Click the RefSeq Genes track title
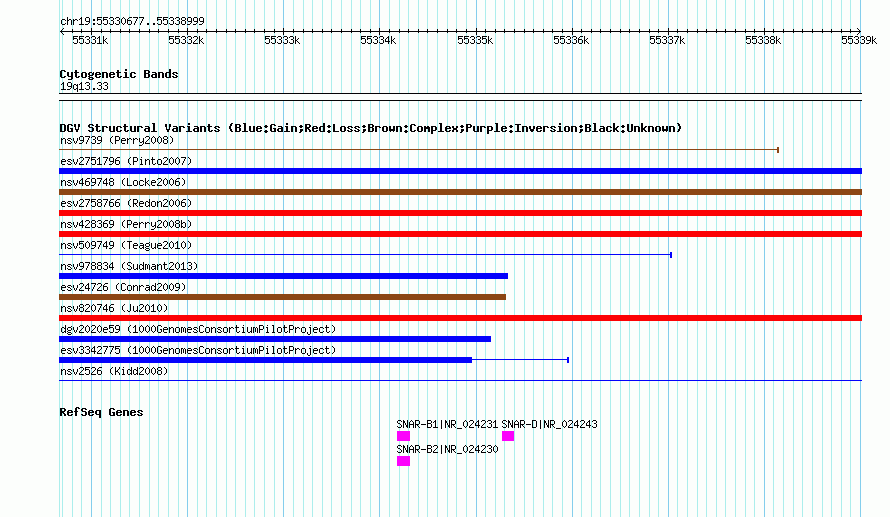Screen dimensions: 890x517 [101, 412]
